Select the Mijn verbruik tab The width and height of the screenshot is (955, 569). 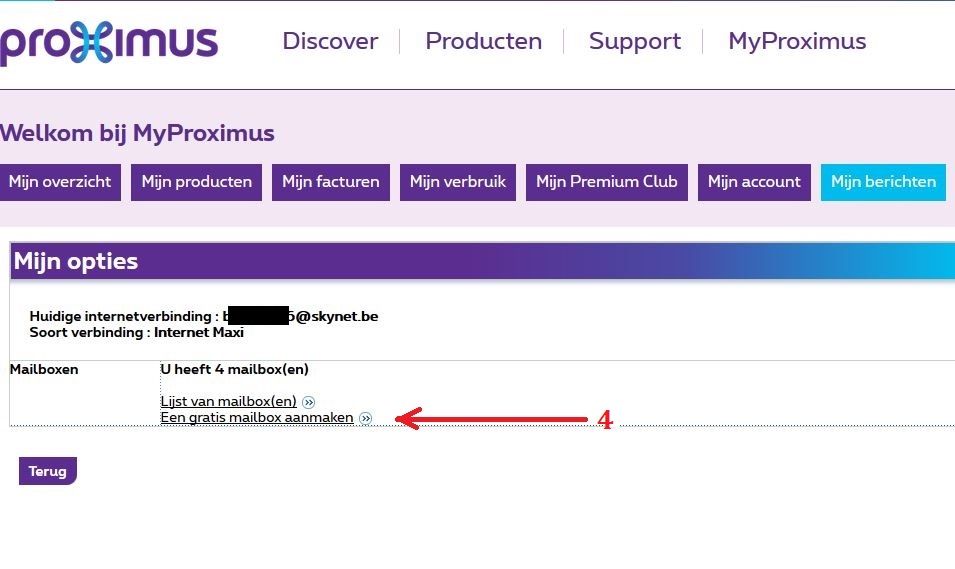[x=458, y=182]
